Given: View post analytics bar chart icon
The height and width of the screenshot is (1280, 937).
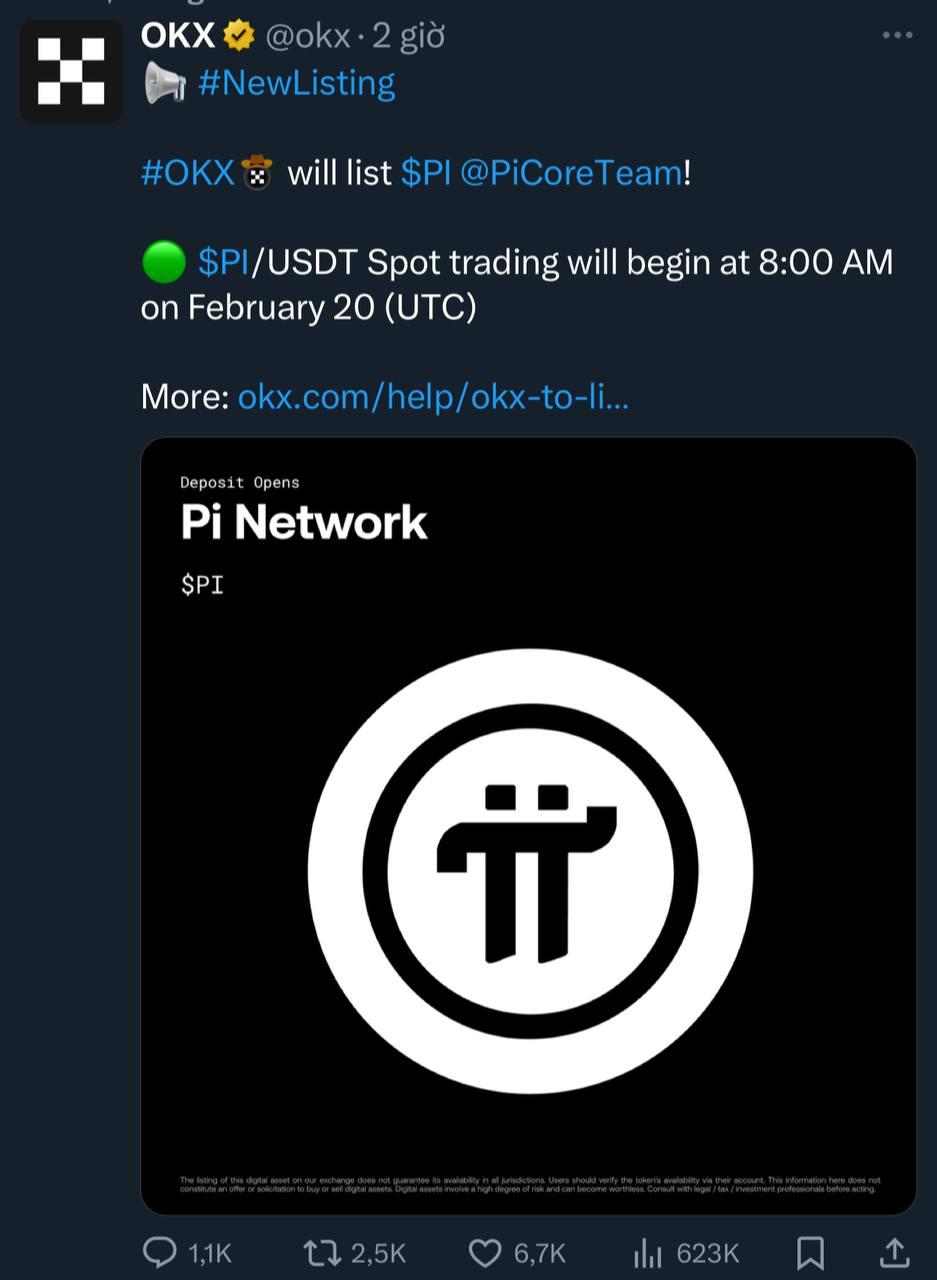Looking at the screenshot, I should 648,1251.
